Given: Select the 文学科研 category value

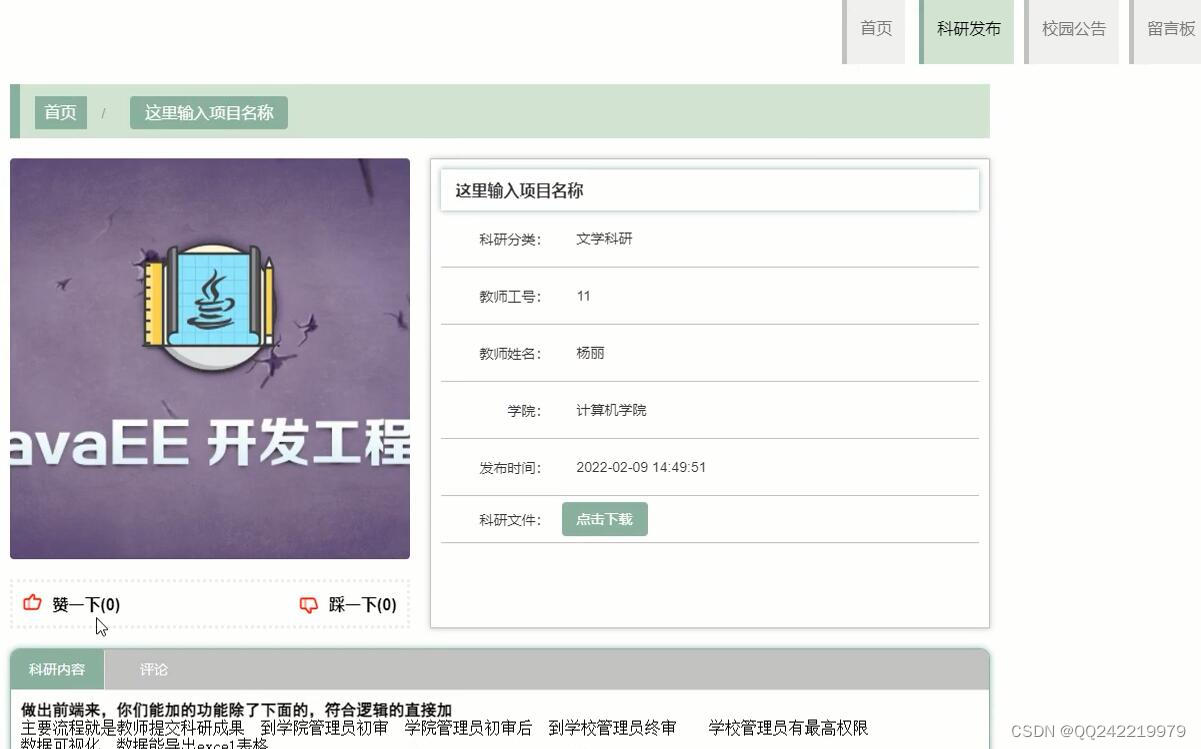Looking at the screenshot, I should pos(604,239).
